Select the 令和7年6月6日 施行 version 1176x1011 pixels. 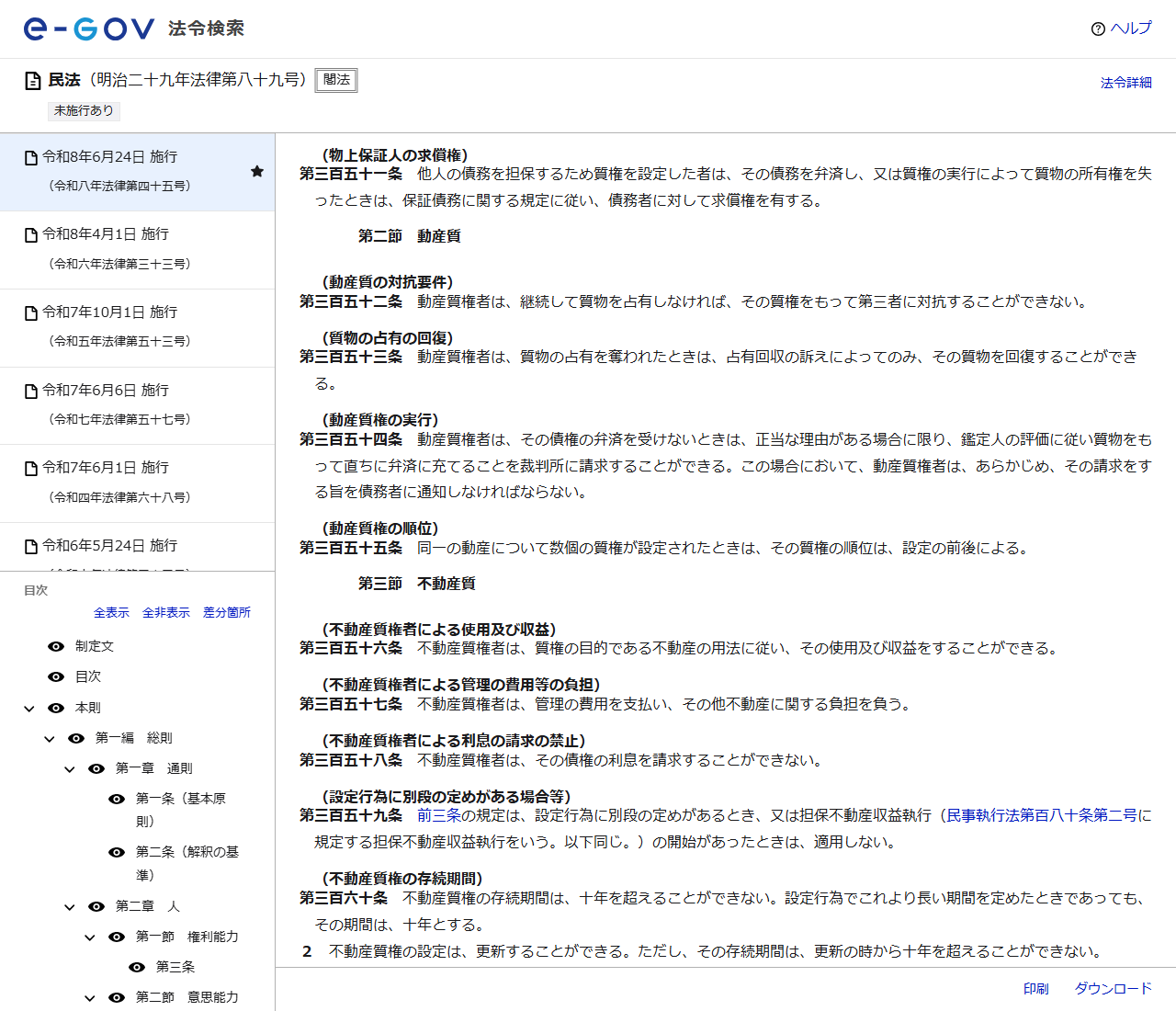pos(137,406)
